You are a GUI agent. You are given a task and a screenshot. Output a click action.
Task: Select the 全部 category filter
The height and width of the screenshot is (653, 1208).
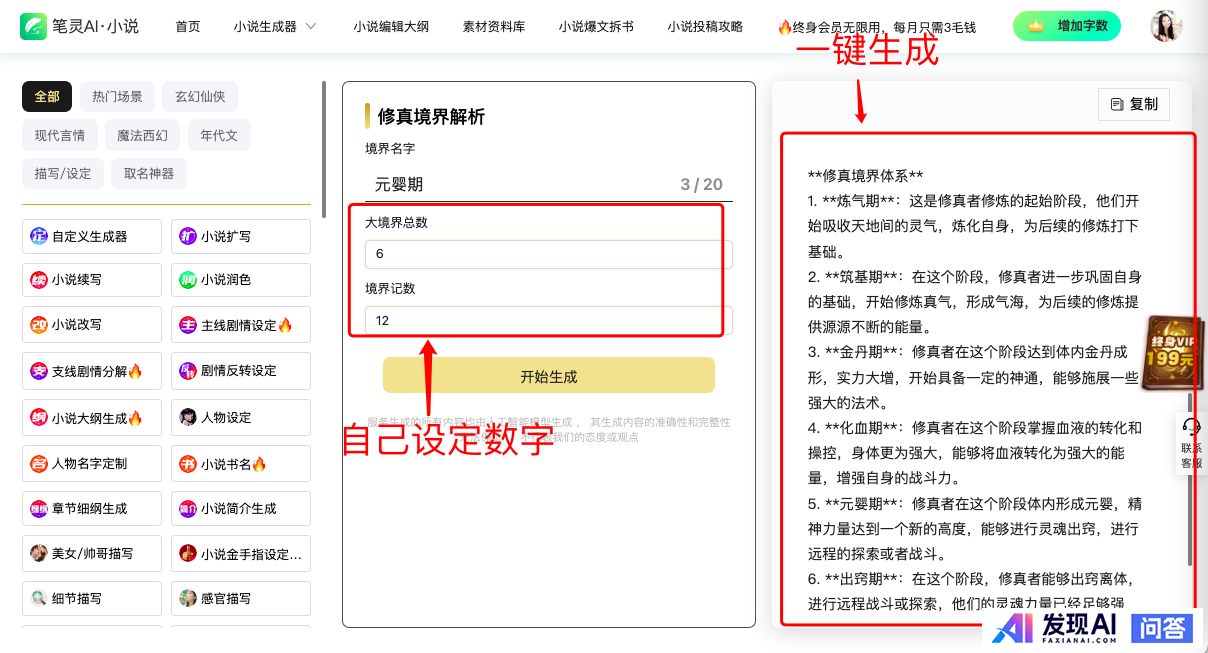click(x=47, y=97)
